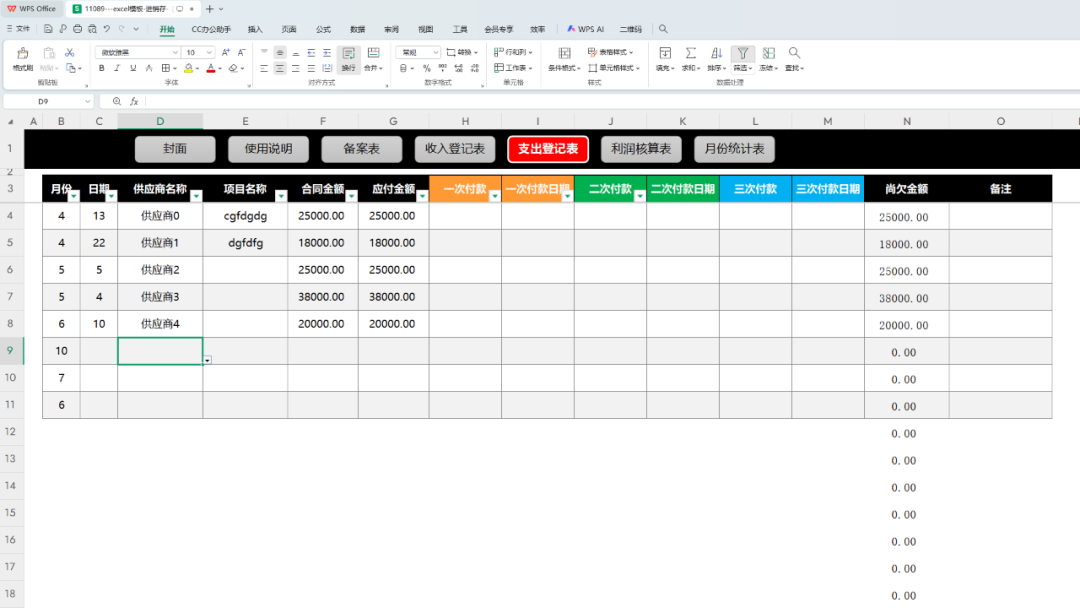Click the Sort (排序) icon
This screenshot has width=1080, height=608.
point(716,53)
